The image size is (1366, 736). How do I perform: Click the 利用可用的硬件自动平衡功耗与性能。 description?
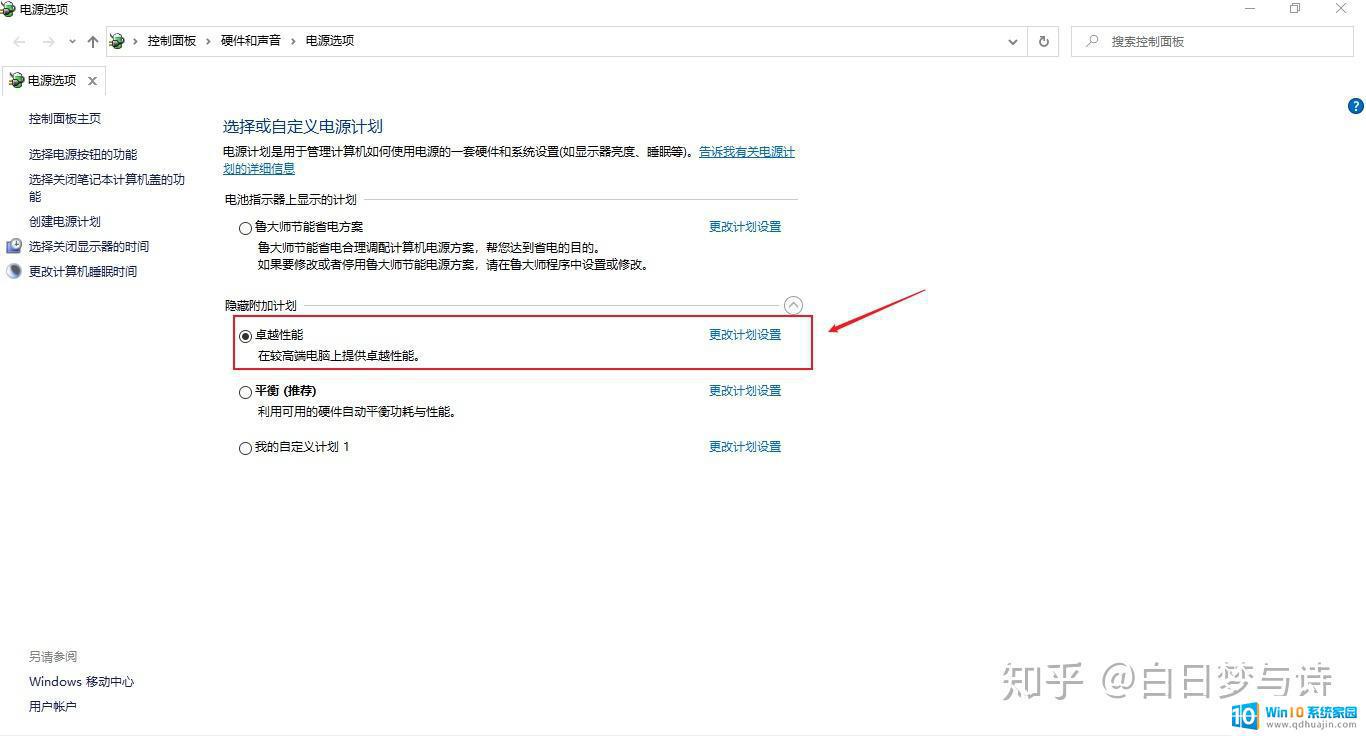tap(357, 412)
